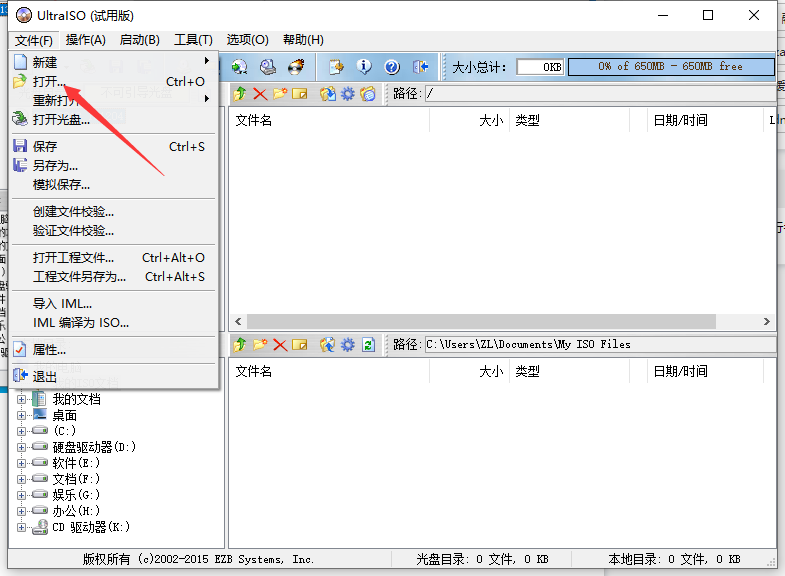
Task: Click the red X delete icon in local toolbar
Action: pyautogui.click(x=280, y=345)
